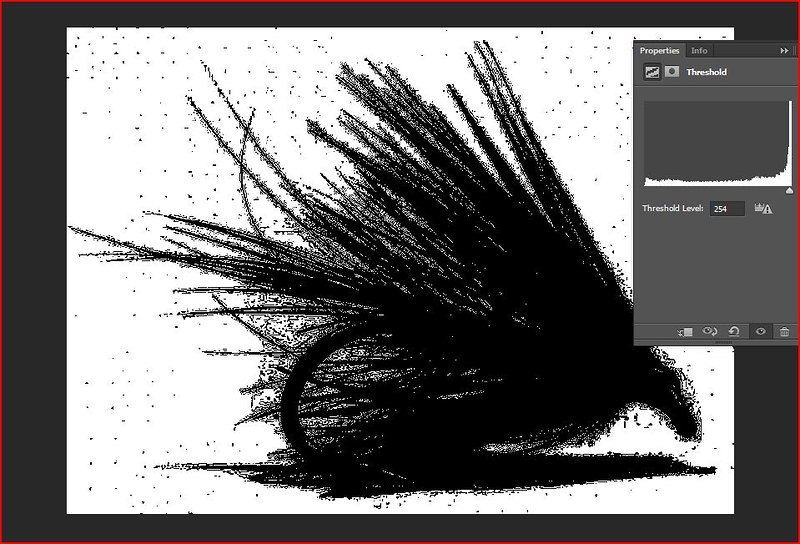The height and width of the screenshot is (544, 800).
Task: View the previous adjustment state
Action: click(710, 331)
